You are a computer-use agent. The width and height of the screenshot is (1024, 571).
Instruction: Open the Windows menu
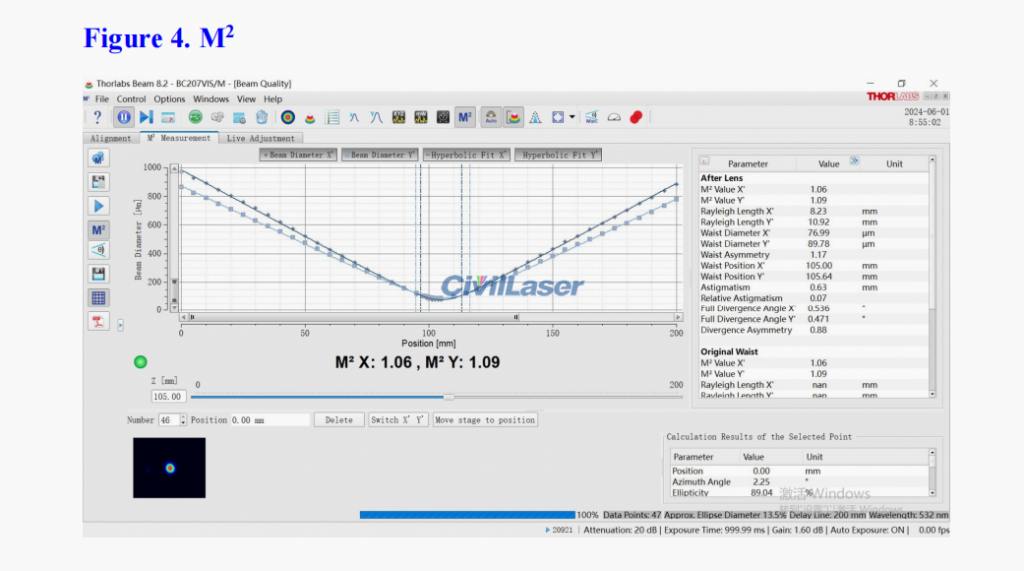(211, 99)
